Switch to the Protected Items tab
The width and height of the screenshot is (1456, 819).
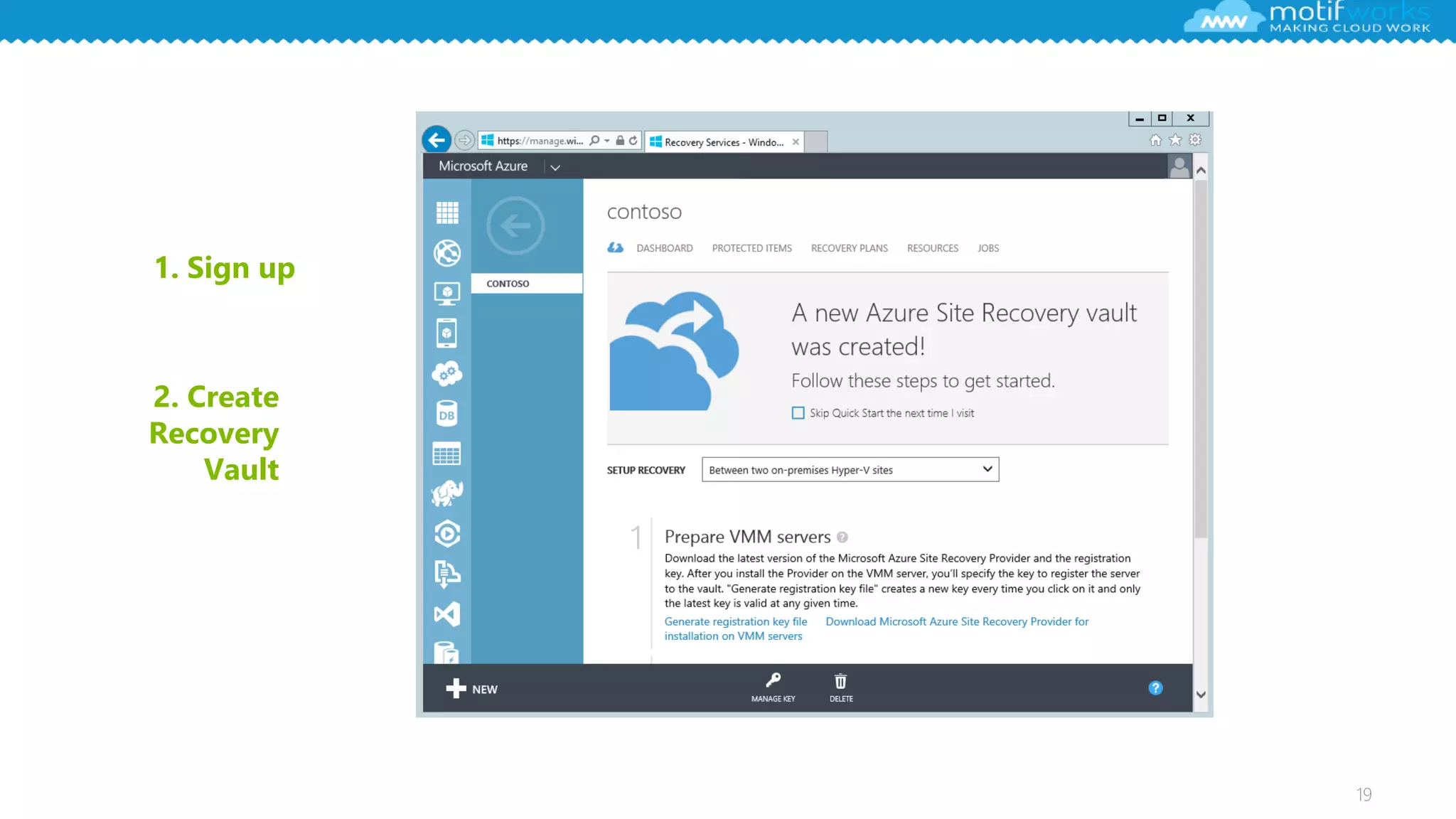pyautogui.click(x=751, y=248)
